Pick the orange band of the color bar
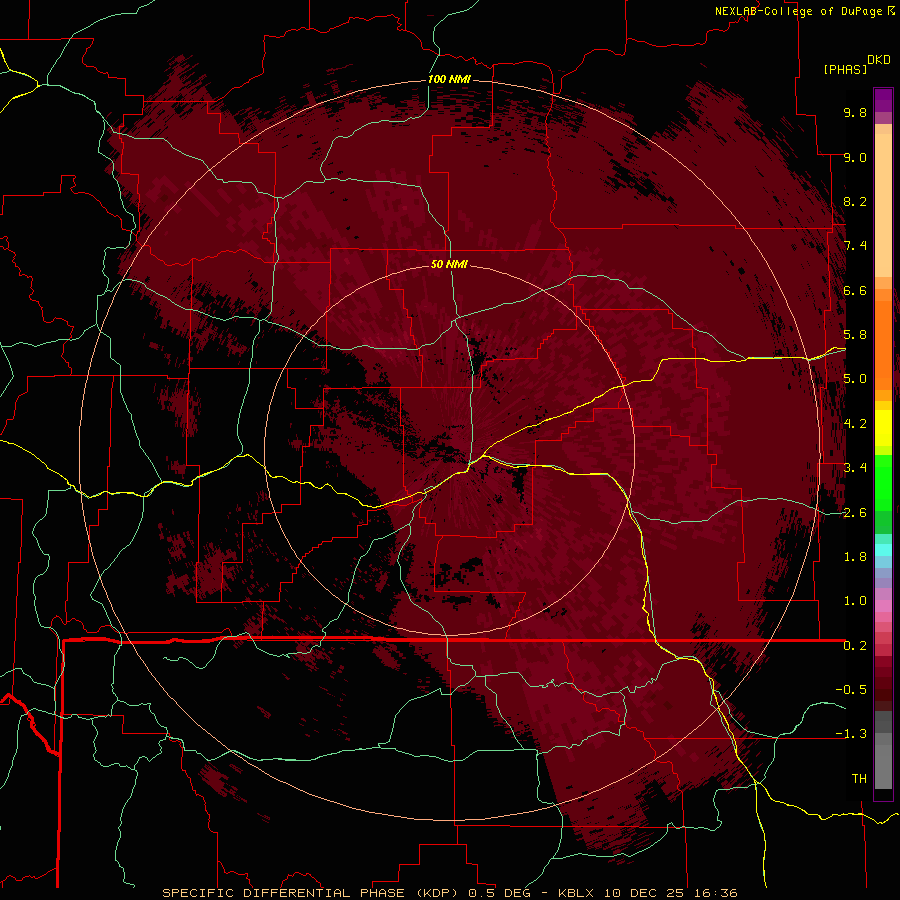Viewport: 900px width, 900px height. click(x=883, y=344)
